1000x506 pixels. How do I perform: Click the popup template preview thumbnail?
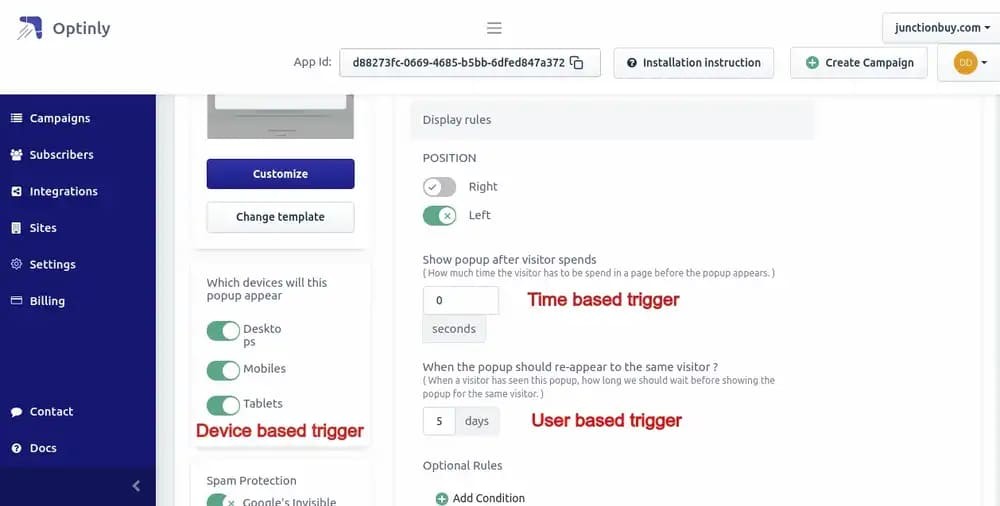(x=280, y=116)
